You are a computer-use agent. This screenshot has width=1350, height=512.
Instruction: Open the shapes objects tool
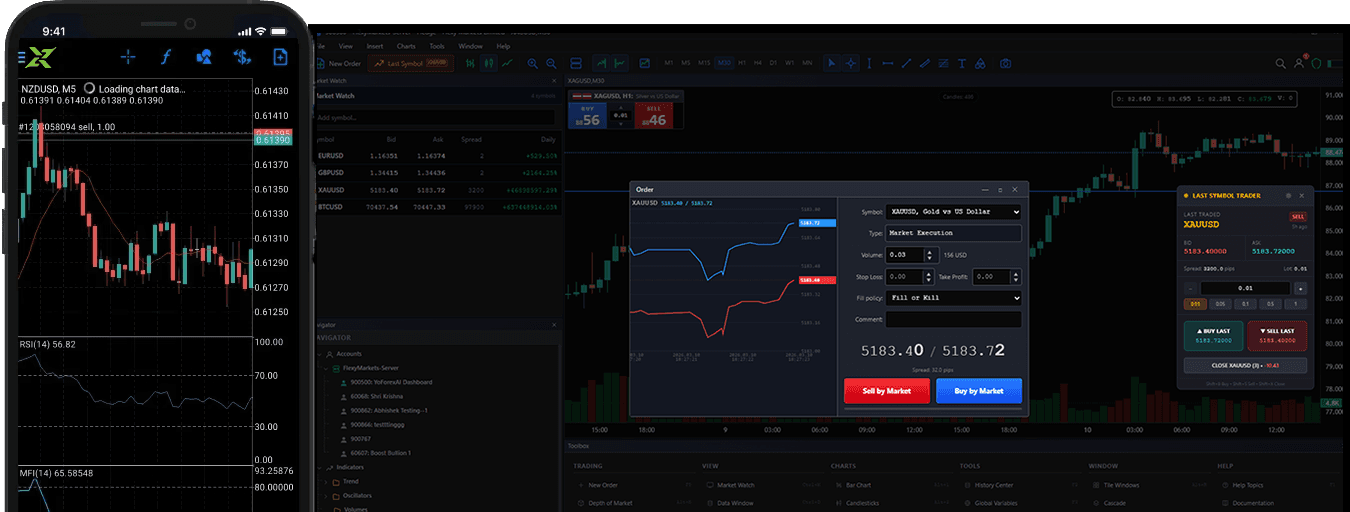pyautogui.click(x=980, y=63)
